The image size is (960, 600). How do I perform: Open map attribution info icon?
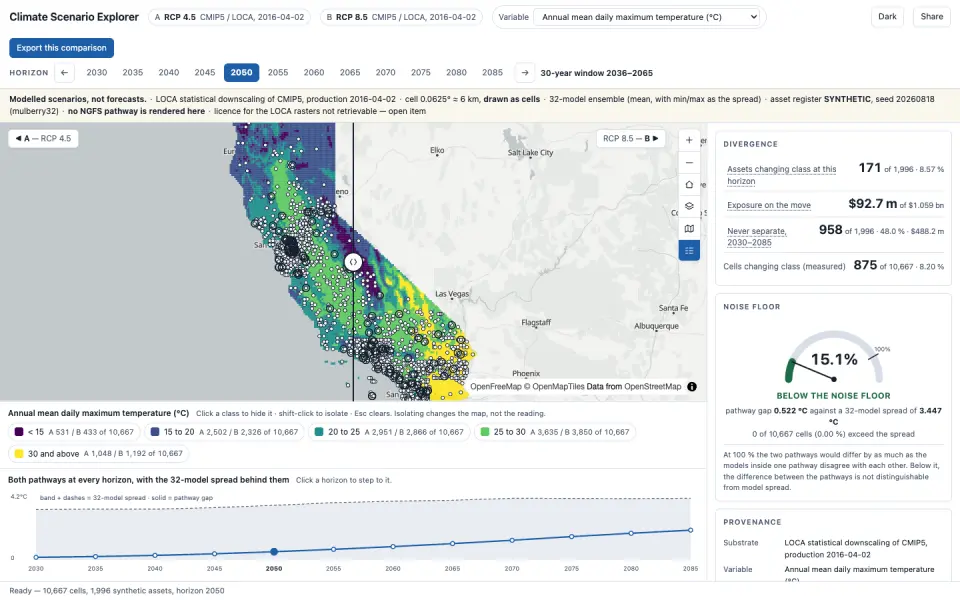pos(692,386)
